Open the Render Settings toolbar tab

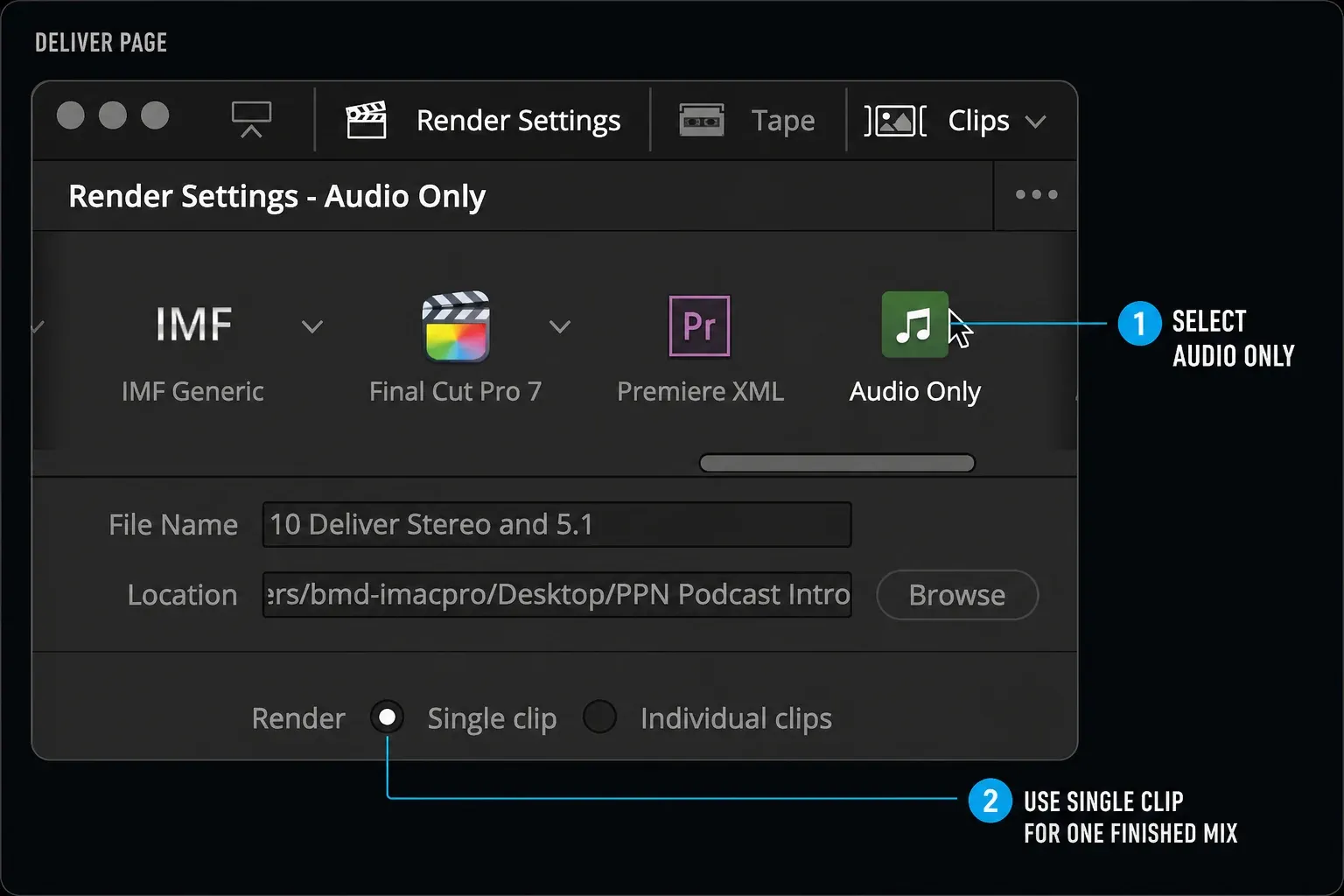coord(483,120)
